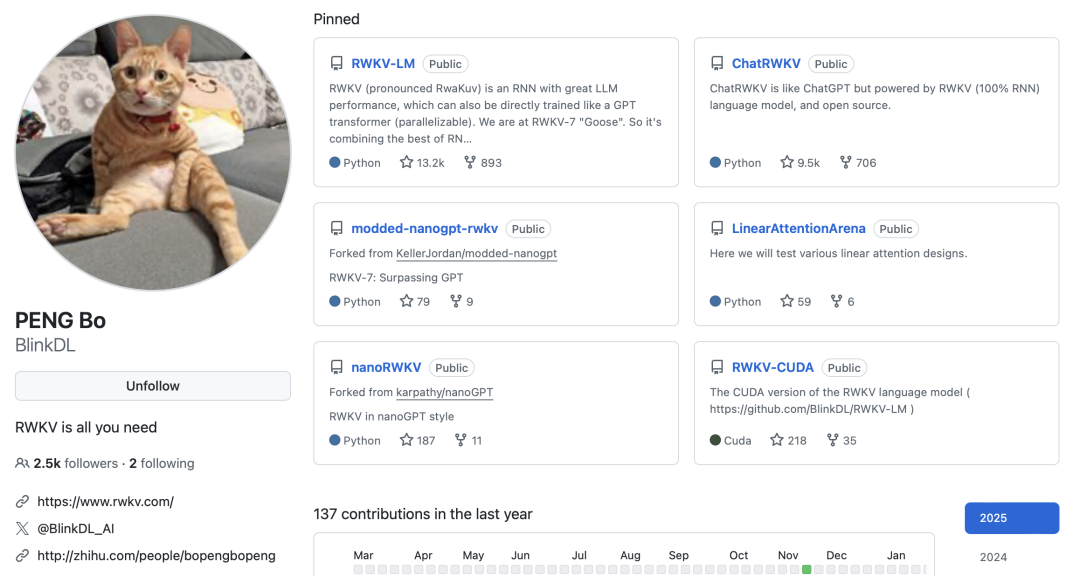Click the repository icon beside nanoRWKV
1080x576 pixels.
(x=337, y=367)
